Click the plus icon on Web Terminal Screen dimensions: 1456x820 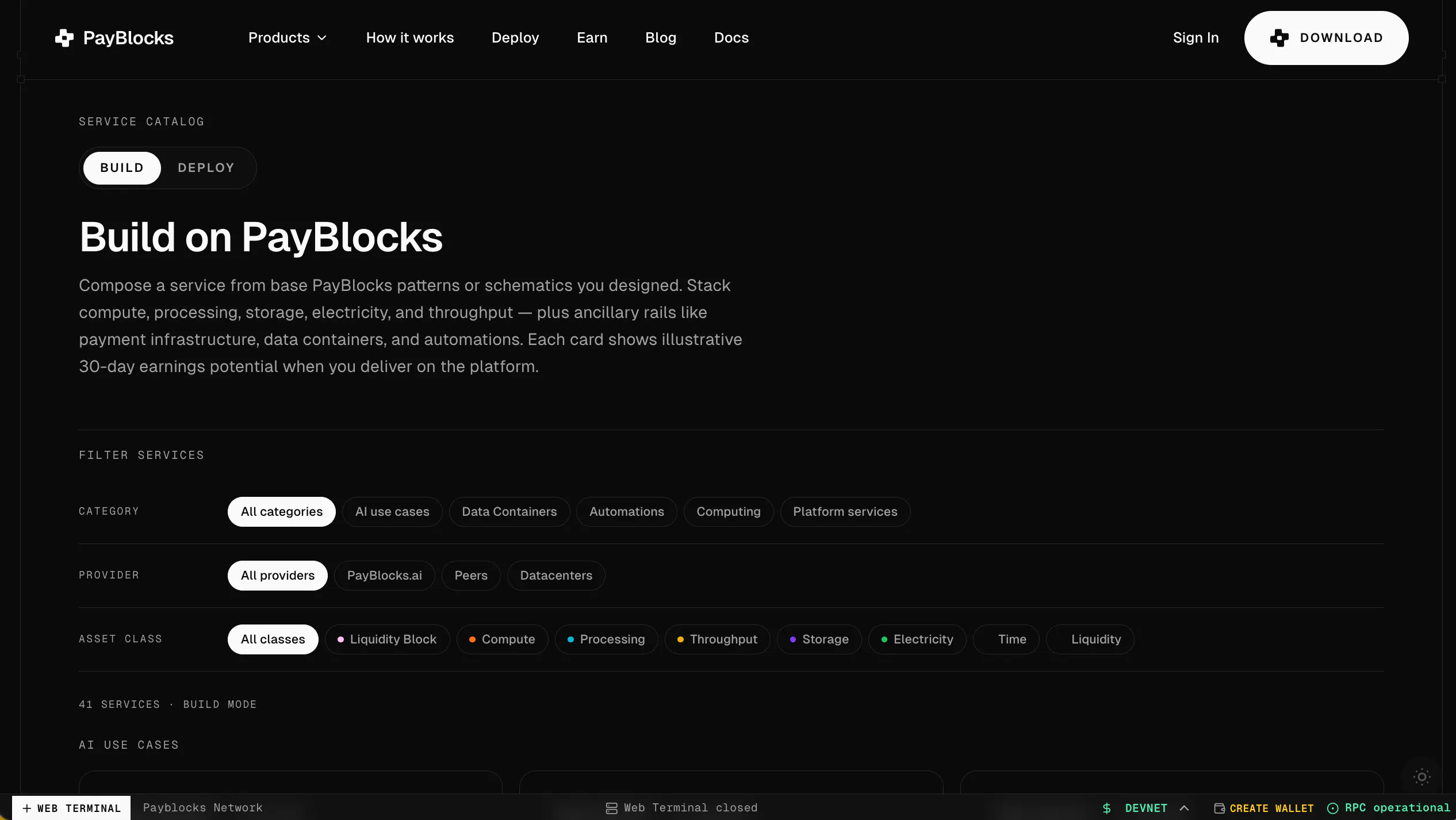[27, 808]
